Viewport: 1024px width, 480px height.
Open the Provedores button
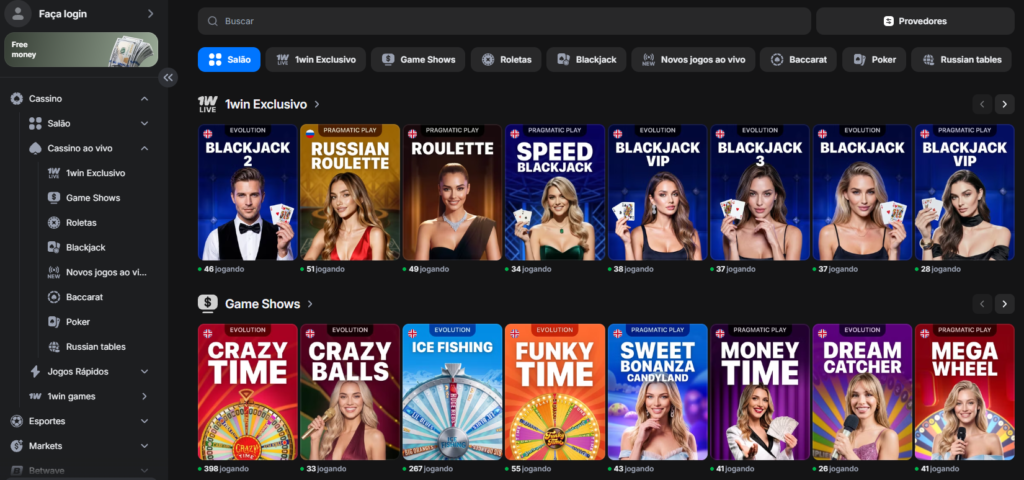(x=915, y=21)
